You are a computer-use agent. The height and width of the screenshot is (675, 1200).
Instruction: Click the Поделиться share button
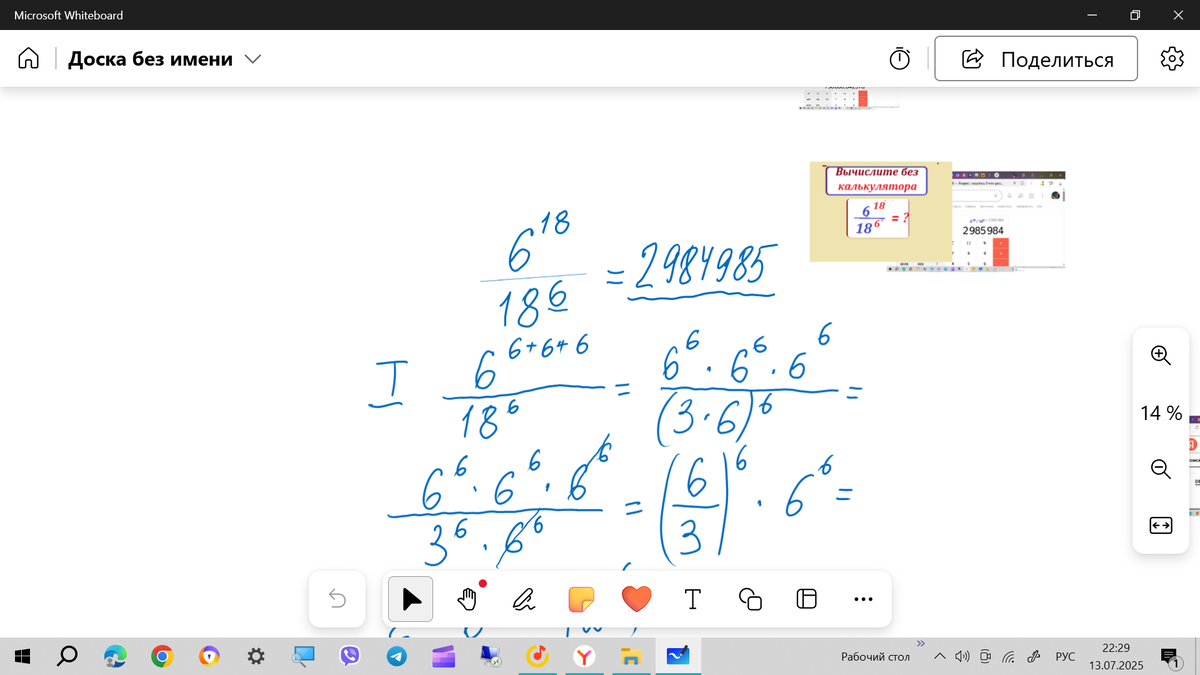coord(1036,59)
